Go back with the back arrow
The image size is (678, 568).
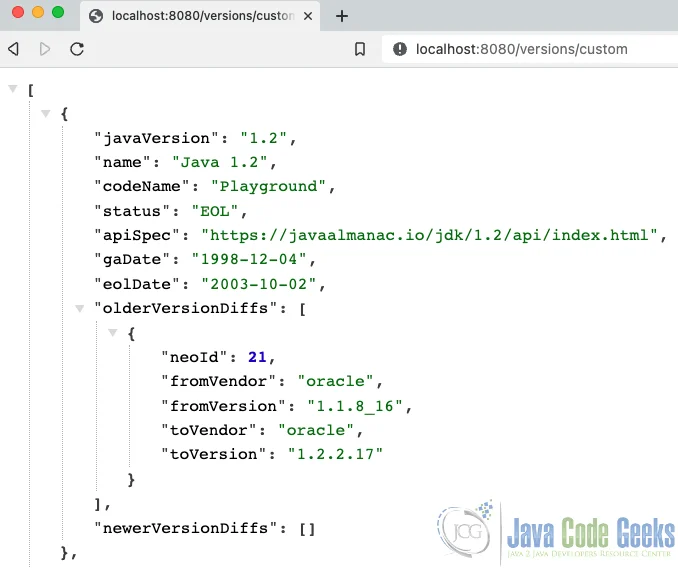pos(13,49)
